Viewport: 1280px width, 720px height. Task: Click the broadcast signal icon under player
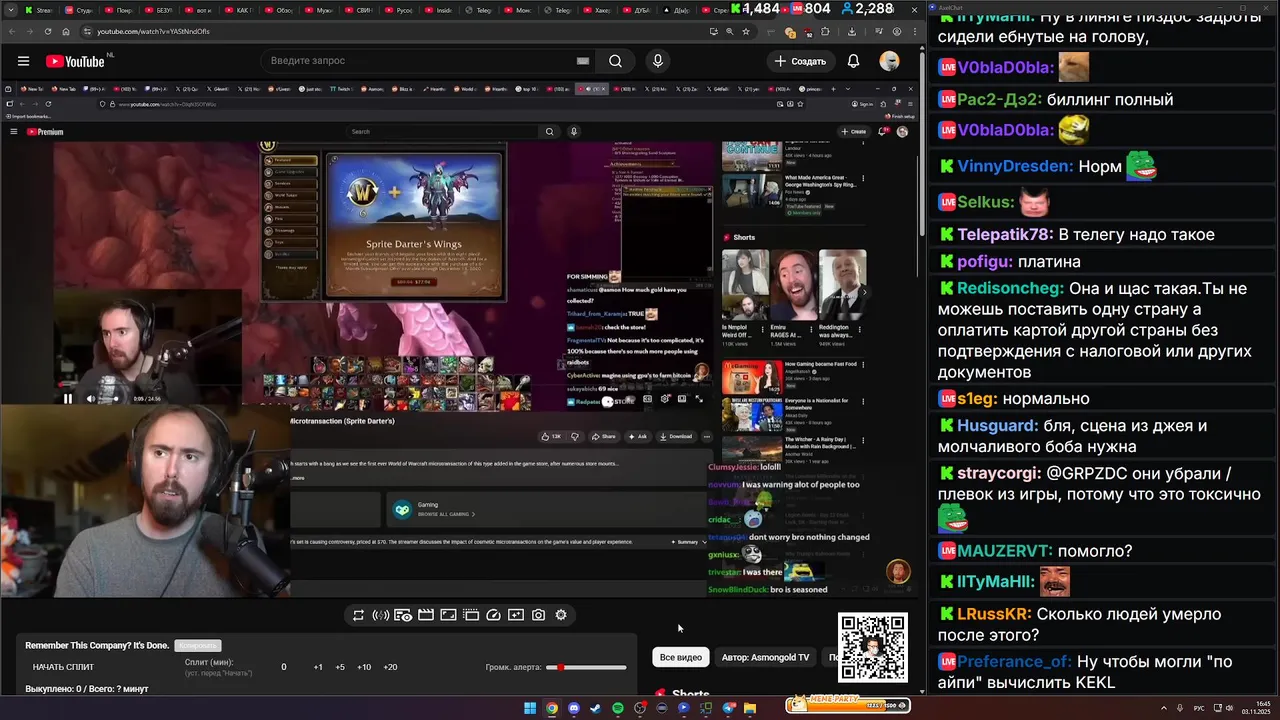pyautogui.click(x=380, y=615)
